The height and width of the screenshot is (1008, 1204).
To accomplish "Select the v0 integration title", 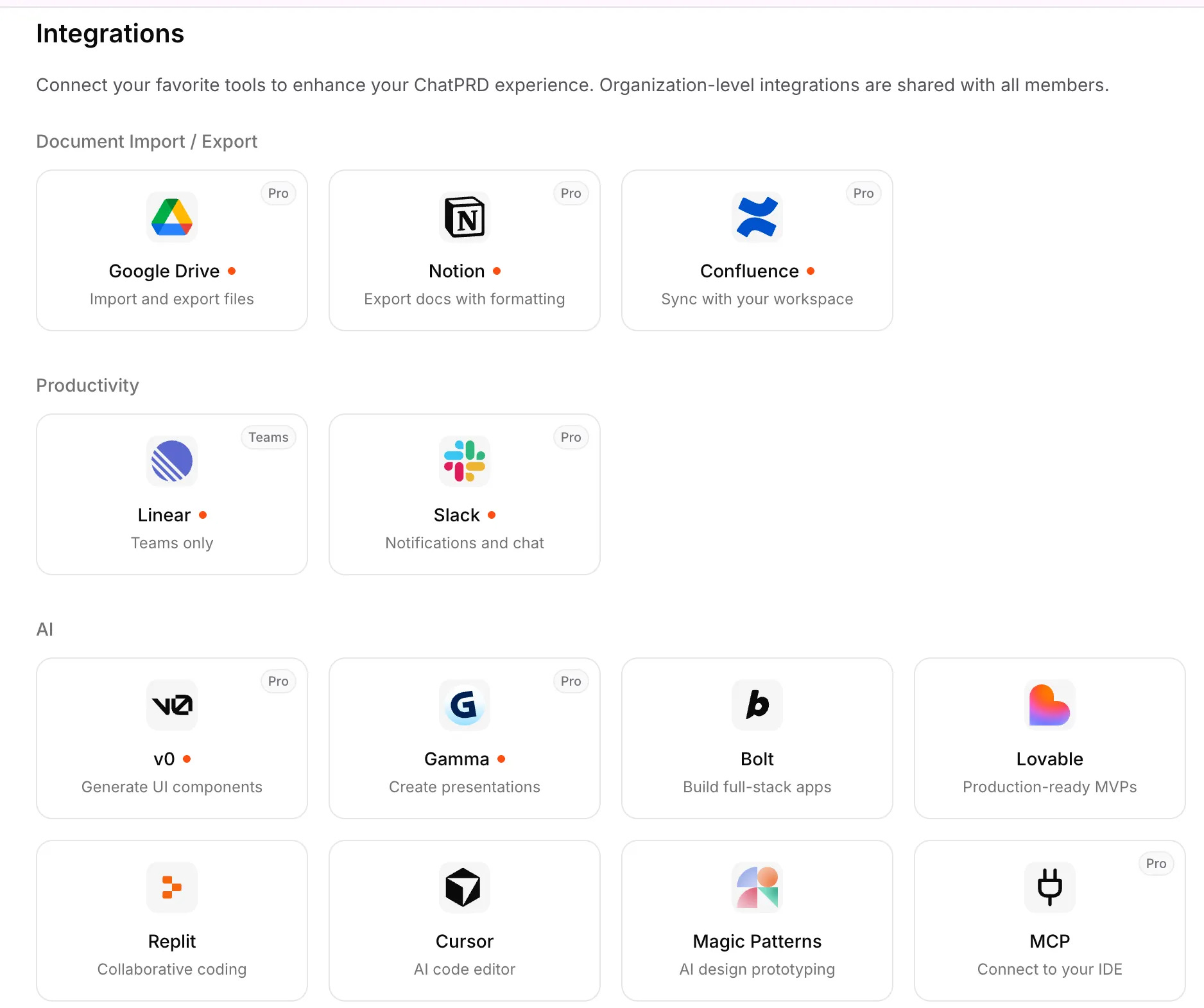I will [x=164, y=759].
